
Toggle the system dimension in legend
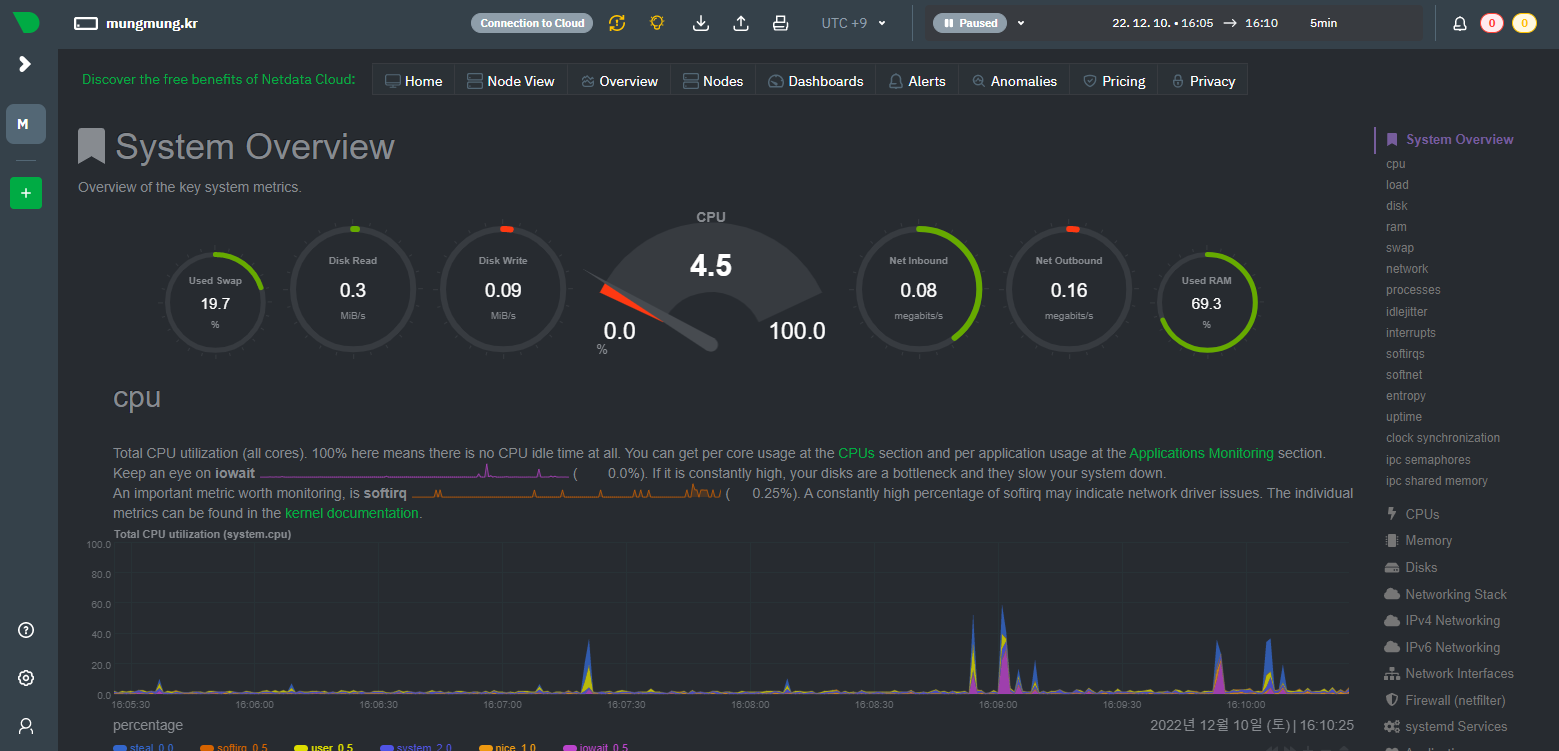(416, 747)
